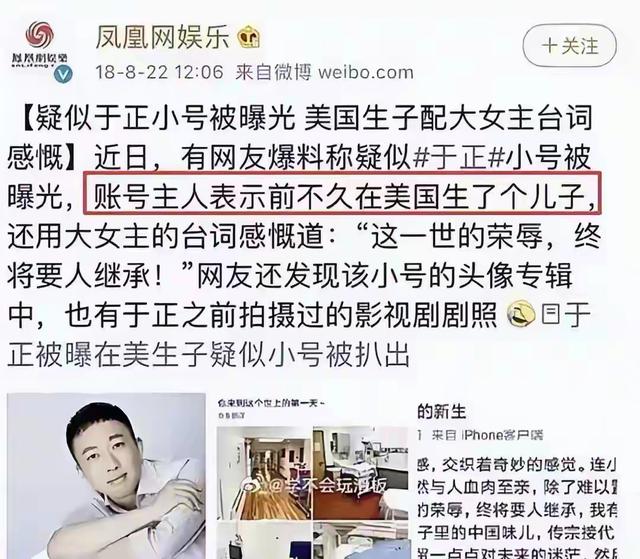Screen dimensions: 640x559
Task: Open the man's portrait photo thumbnail
Action: coord(107,476)
